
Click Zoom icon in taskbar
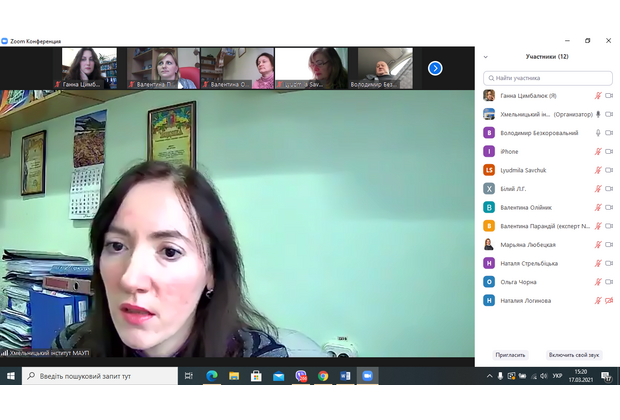pos(367,376)
